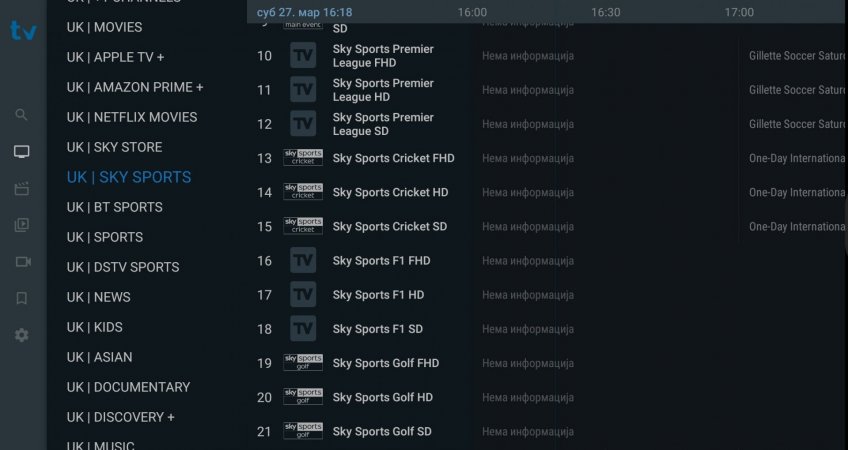The height and width of the screenshot is (450, 848).
Task: Open the series library icon
Action: point(22,225)
